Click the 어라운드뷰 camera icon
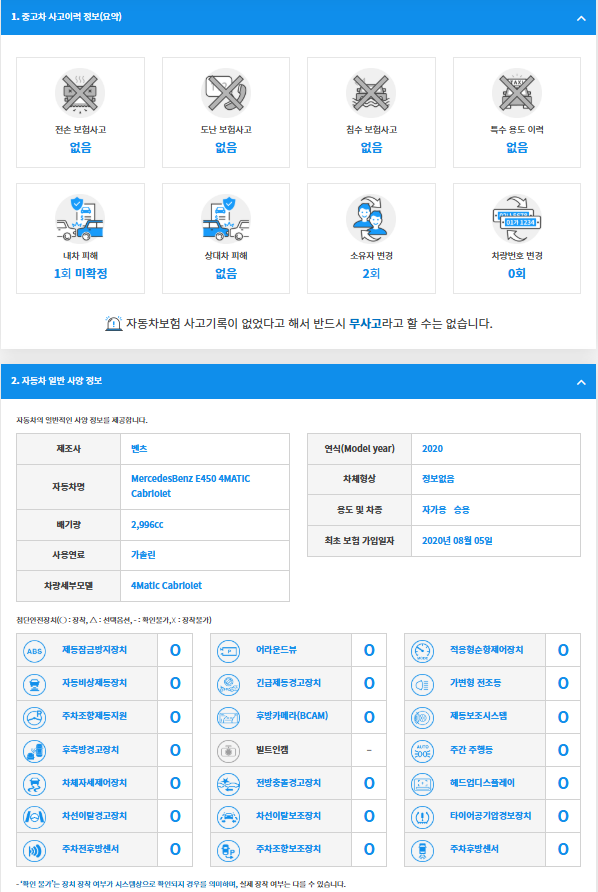The image size is (598, 892). coord(228,651)
